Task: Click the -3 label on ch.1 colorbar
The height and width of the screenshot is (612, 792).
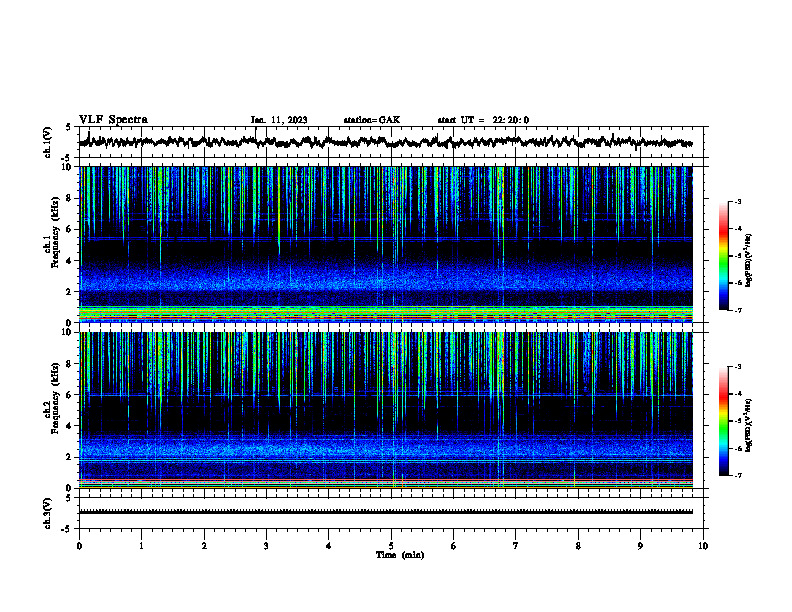Action: click(737, 202)
